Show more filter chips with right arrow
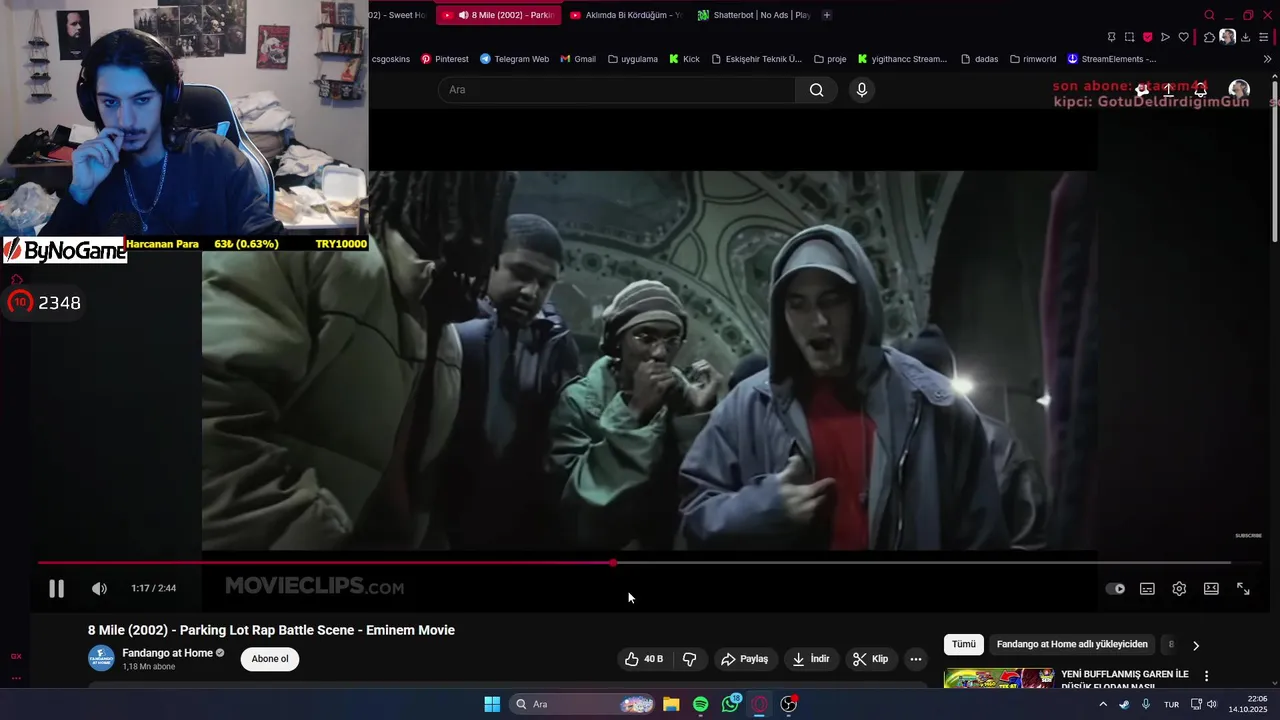The width and height of the screenshot is (1280, 720). tap(1195, 645)
